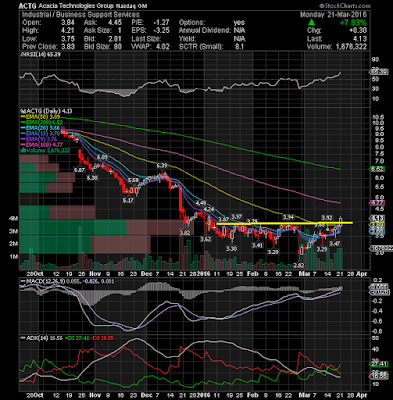
Task: Click the StockCharts.com copyright text
Action: point(345,6)
